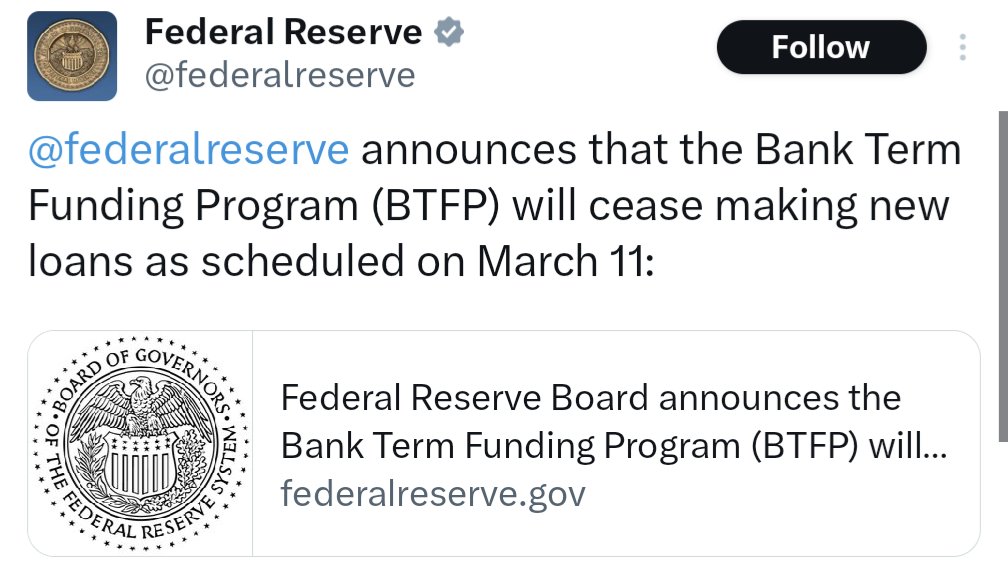
Task: Click the Federal Reserve display name
Action: click(x=283, y=33)
